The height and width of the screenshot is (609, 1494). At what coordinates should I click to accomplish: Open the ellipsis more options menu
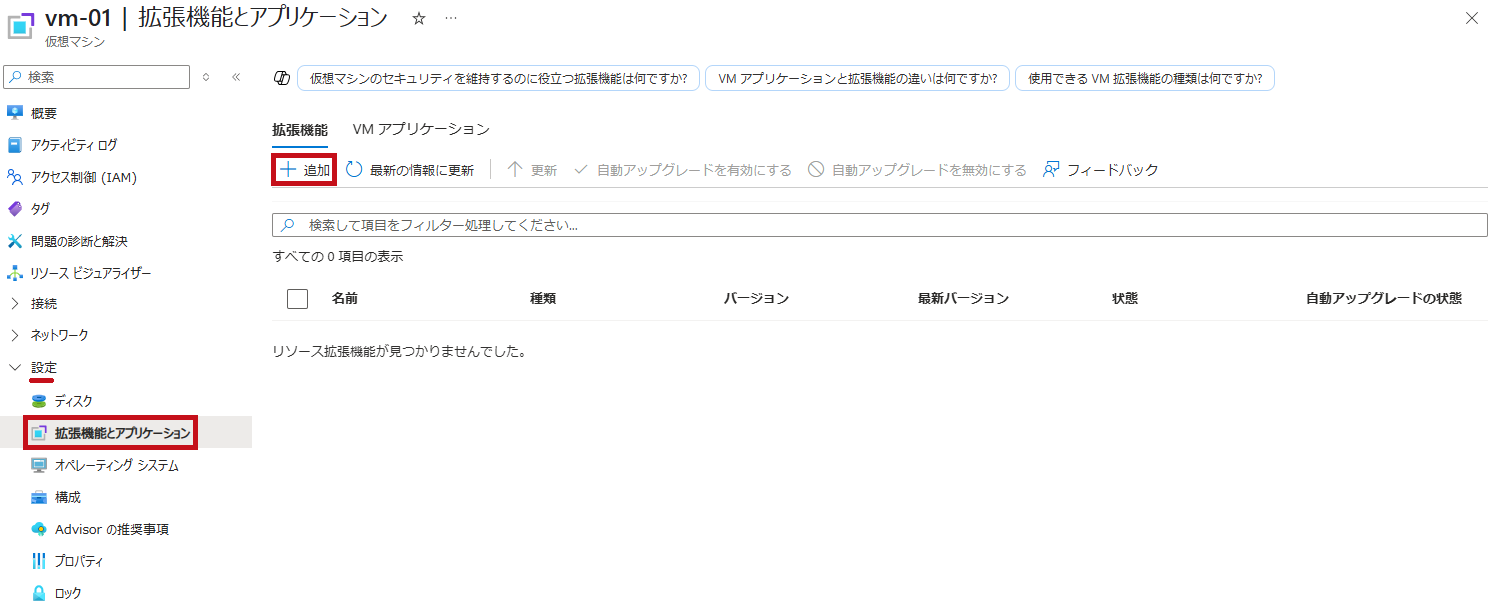(451, 18)
